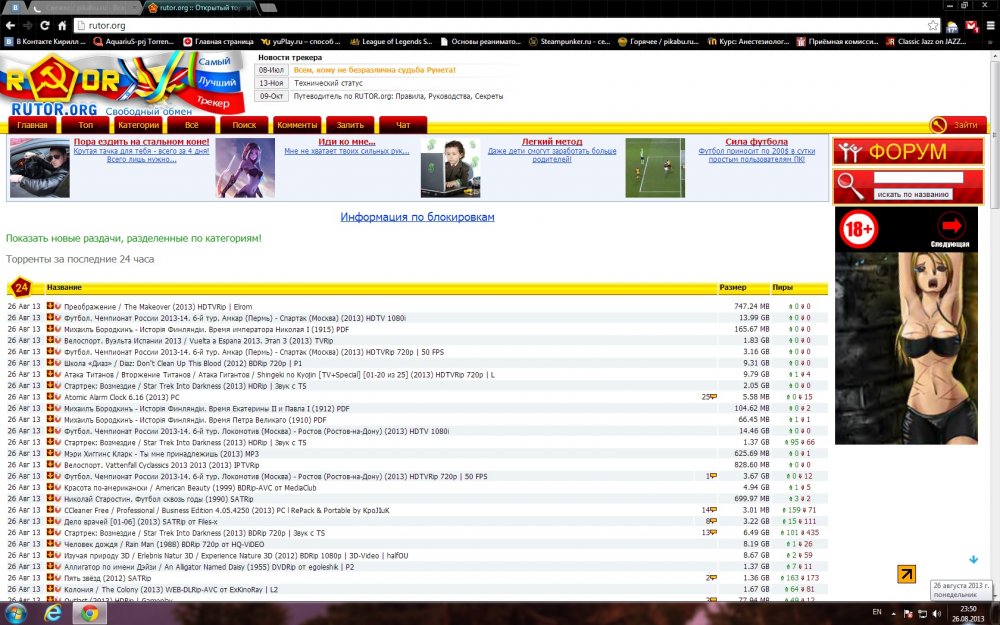
Task: Bookmark this page with the star icon
Action: (933, 26)
